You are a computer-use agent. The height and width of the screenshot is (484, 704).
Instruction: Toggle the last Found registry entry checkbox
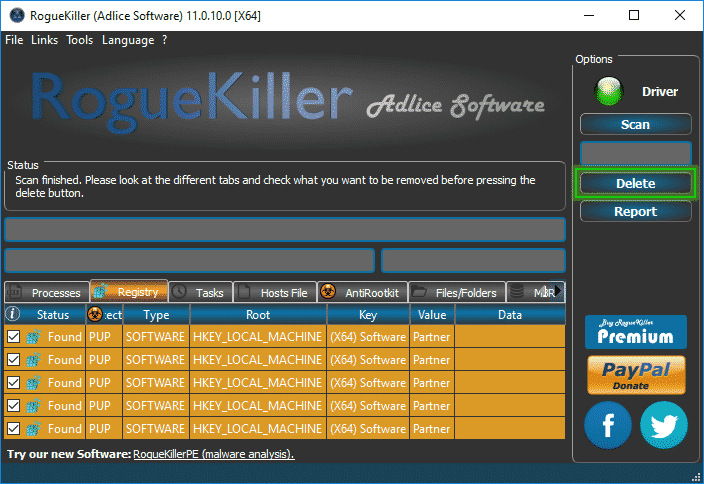[13, 429]
